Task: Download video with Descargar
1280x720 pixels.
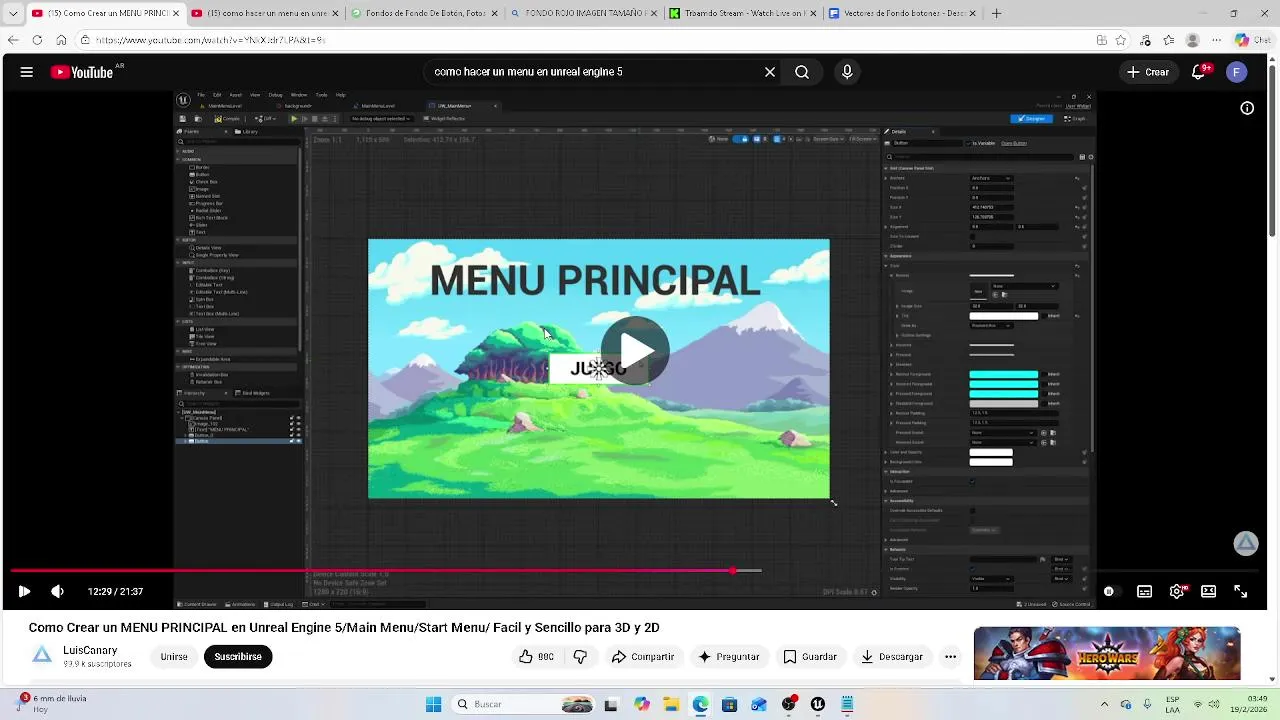Action: (892, 657)
